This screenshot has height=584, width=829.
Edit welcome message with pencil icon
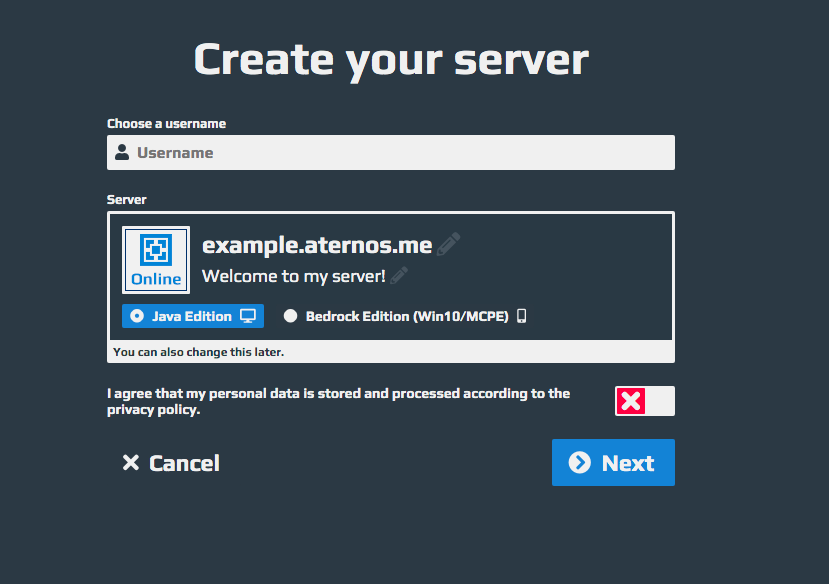click(x=399, y=275)
